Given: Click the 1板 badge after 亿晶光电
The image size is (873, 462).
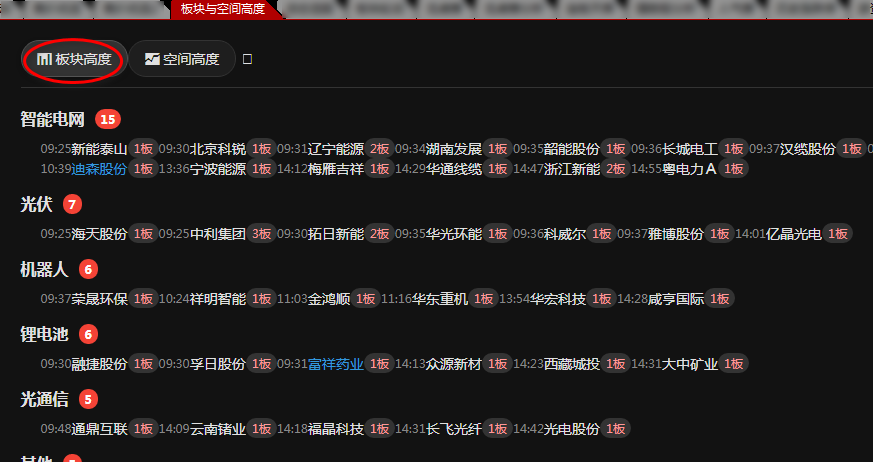Looking at the screenshot, I should tap(838, 234).
